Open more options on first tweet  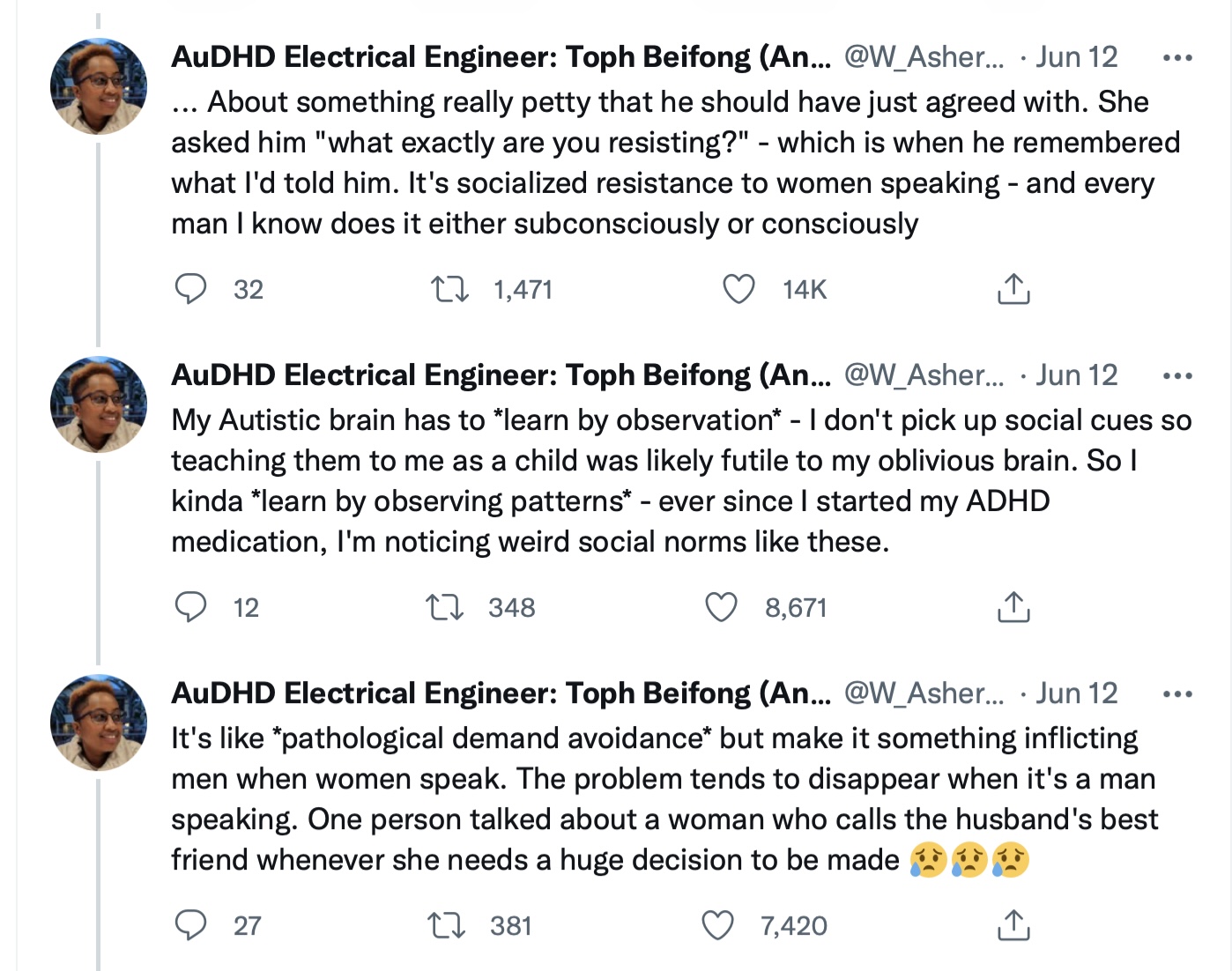[x=1176, y=58]
